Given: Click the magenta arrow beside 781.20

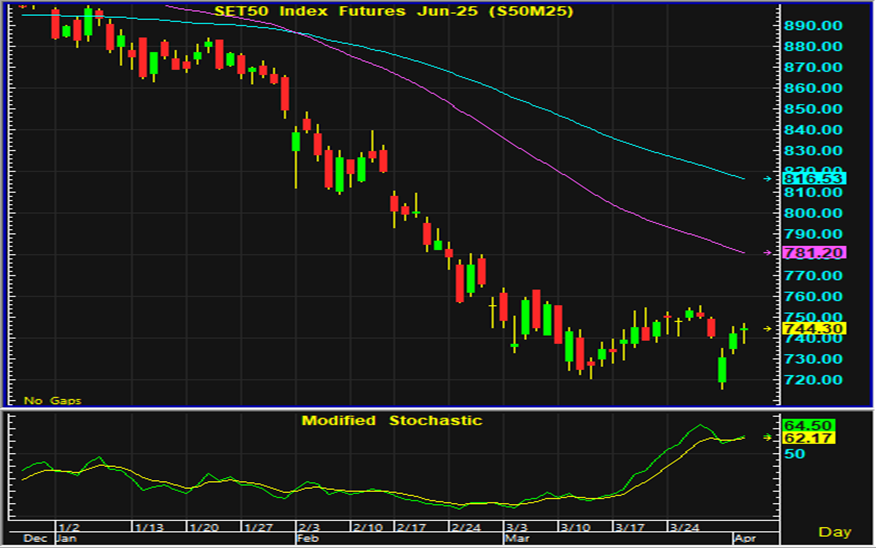Looking at the screenshot, I should point(768,253).
